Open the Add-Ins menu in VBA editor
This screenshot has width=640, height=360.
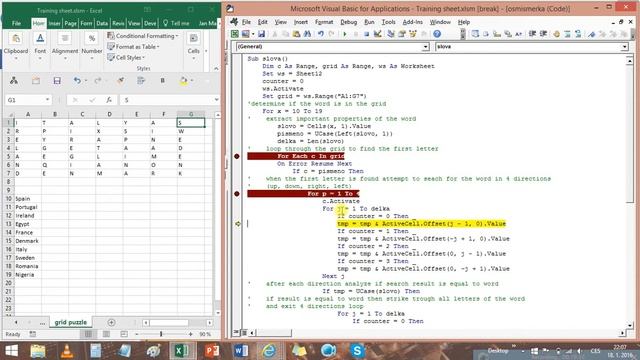pos(413,22)
